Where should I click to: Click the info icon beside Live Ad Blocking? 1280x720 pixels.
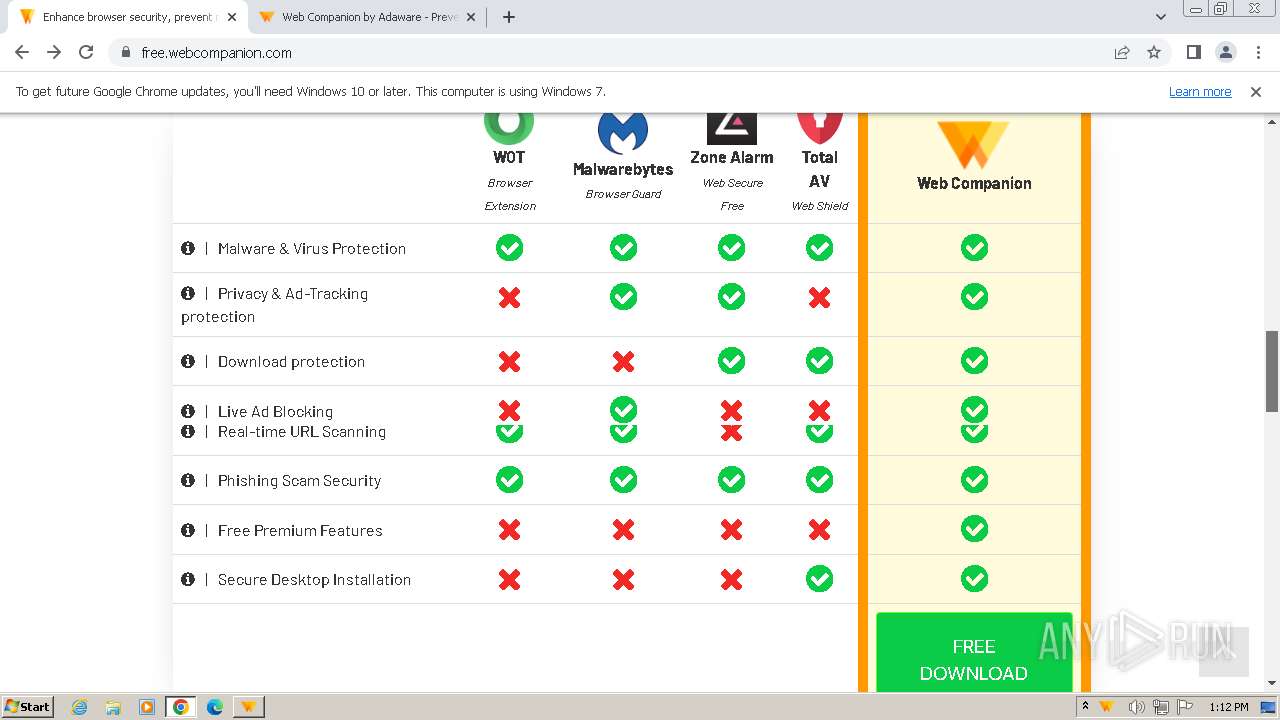pyautogui.click(x=188, y=411)
